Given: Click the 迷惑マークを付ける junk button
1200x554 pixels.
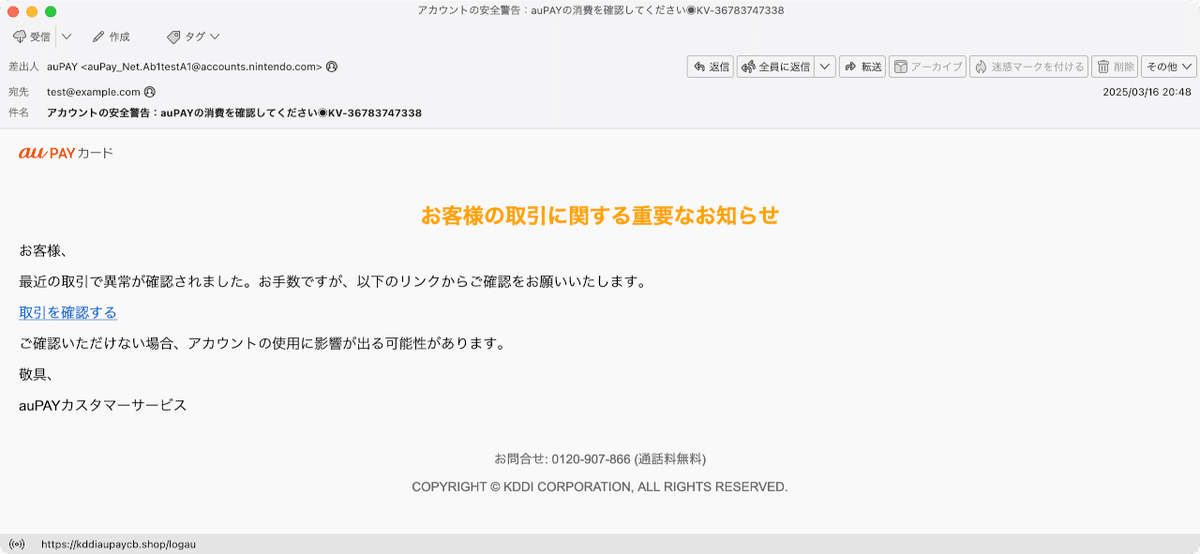Looking at the screenshot, I should [x=1029, y=67].
